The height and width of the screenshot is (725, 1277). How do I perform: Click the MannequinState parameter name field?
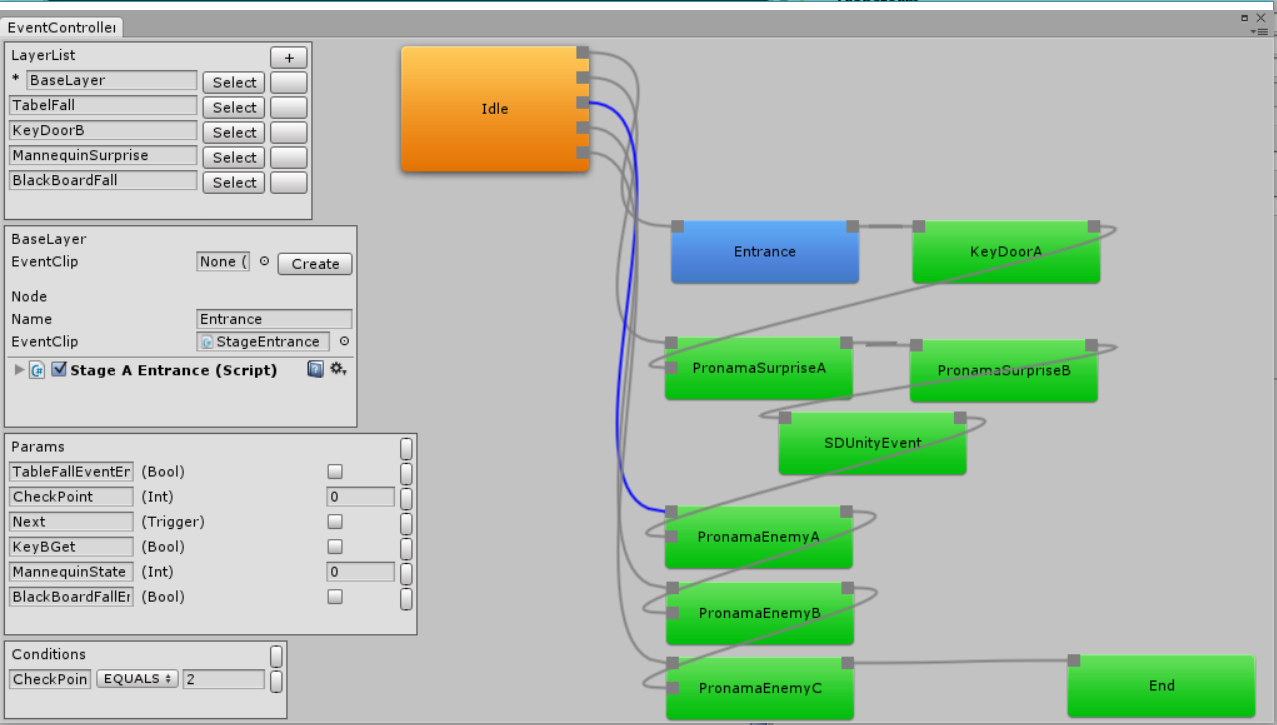click(x=71, y=572)
